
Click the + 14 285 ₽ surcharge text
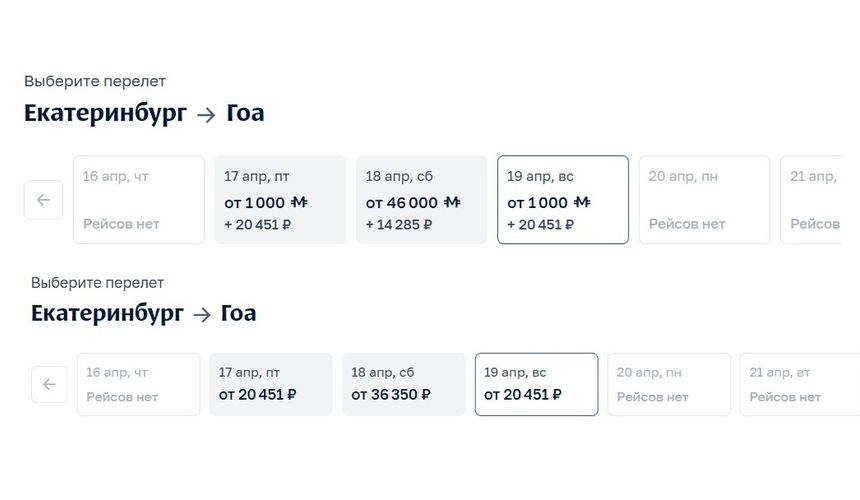(x=398, y=225)
